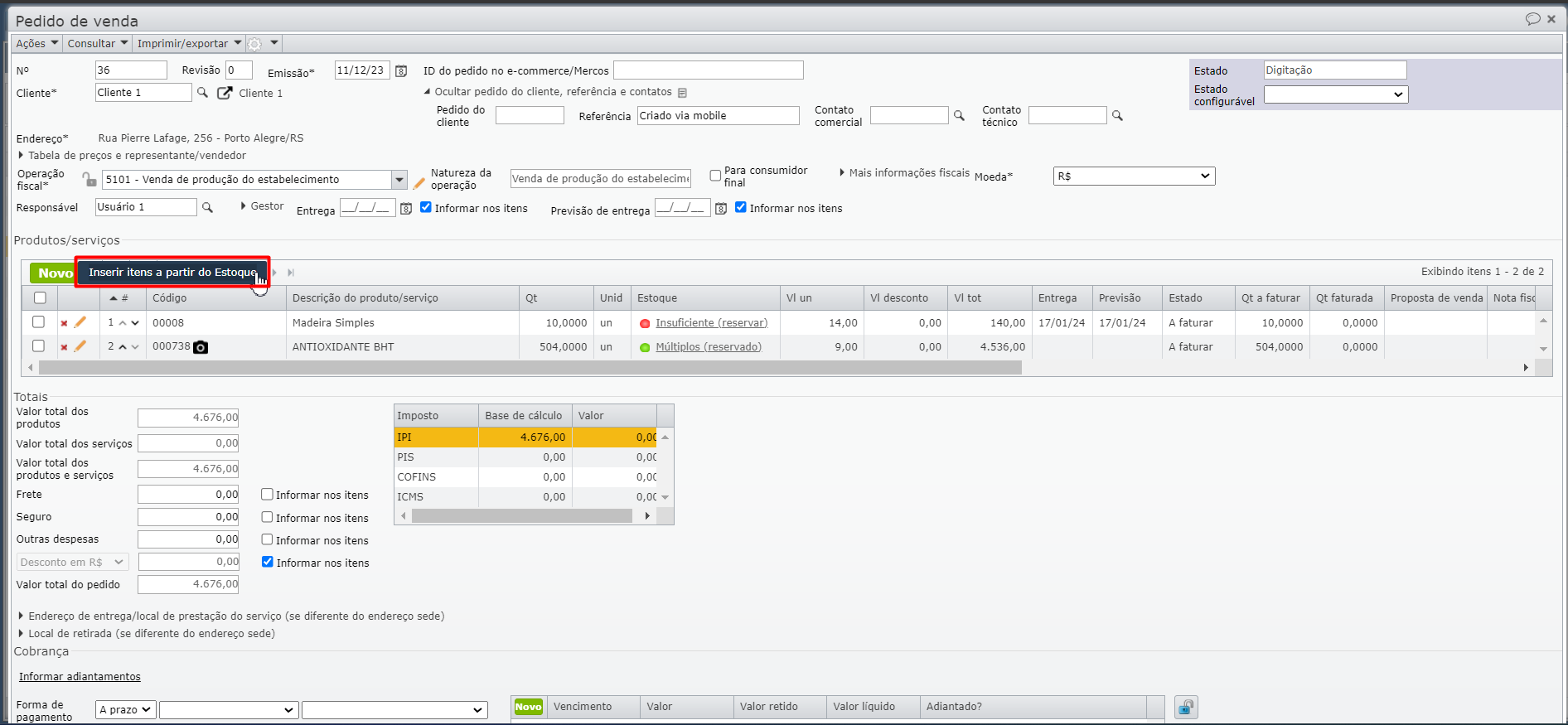The height and width of the screenshot is (725, 1568).
Task: Open the Emissão date calendar picker
Action: 401,71
